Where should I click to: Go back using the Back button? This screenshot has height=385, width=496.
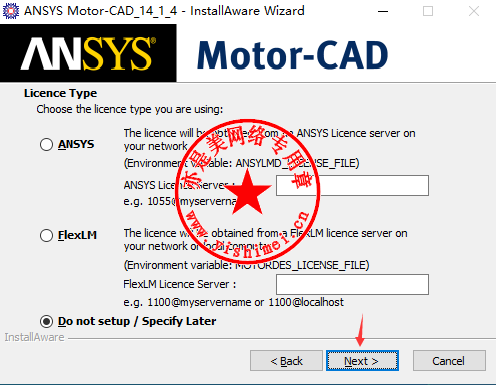click(286, 361)
